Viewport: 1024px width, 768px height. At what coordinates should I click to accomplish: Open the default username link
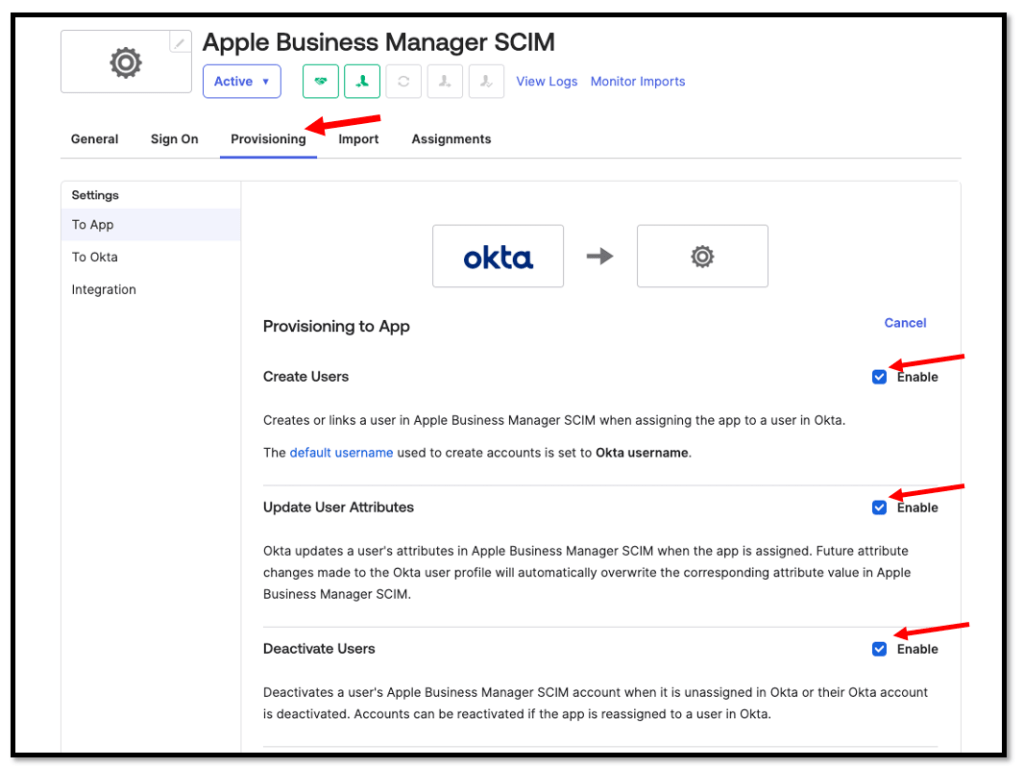pyautogui.click(x=341, y=453)
